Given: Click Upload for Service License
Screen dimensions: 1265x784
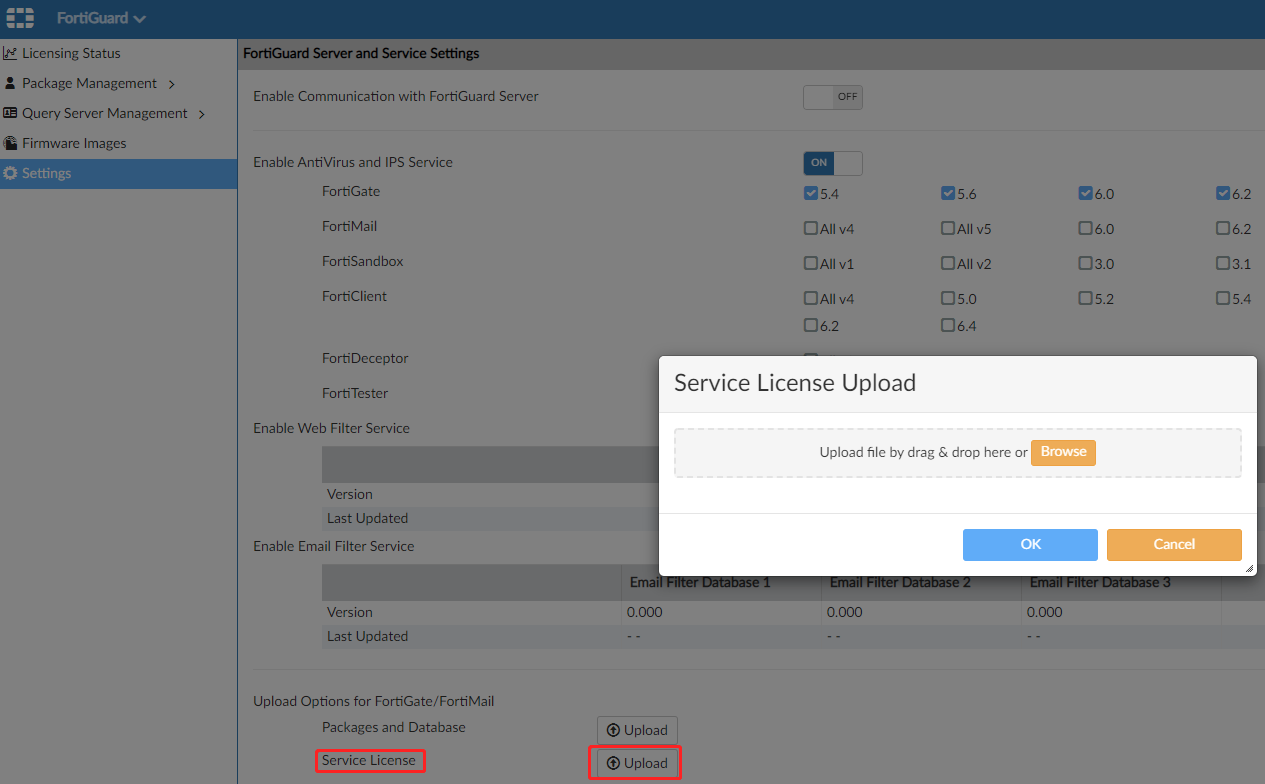Looking at the screenshot, I should pyautogui.click(x=637, y=763).
